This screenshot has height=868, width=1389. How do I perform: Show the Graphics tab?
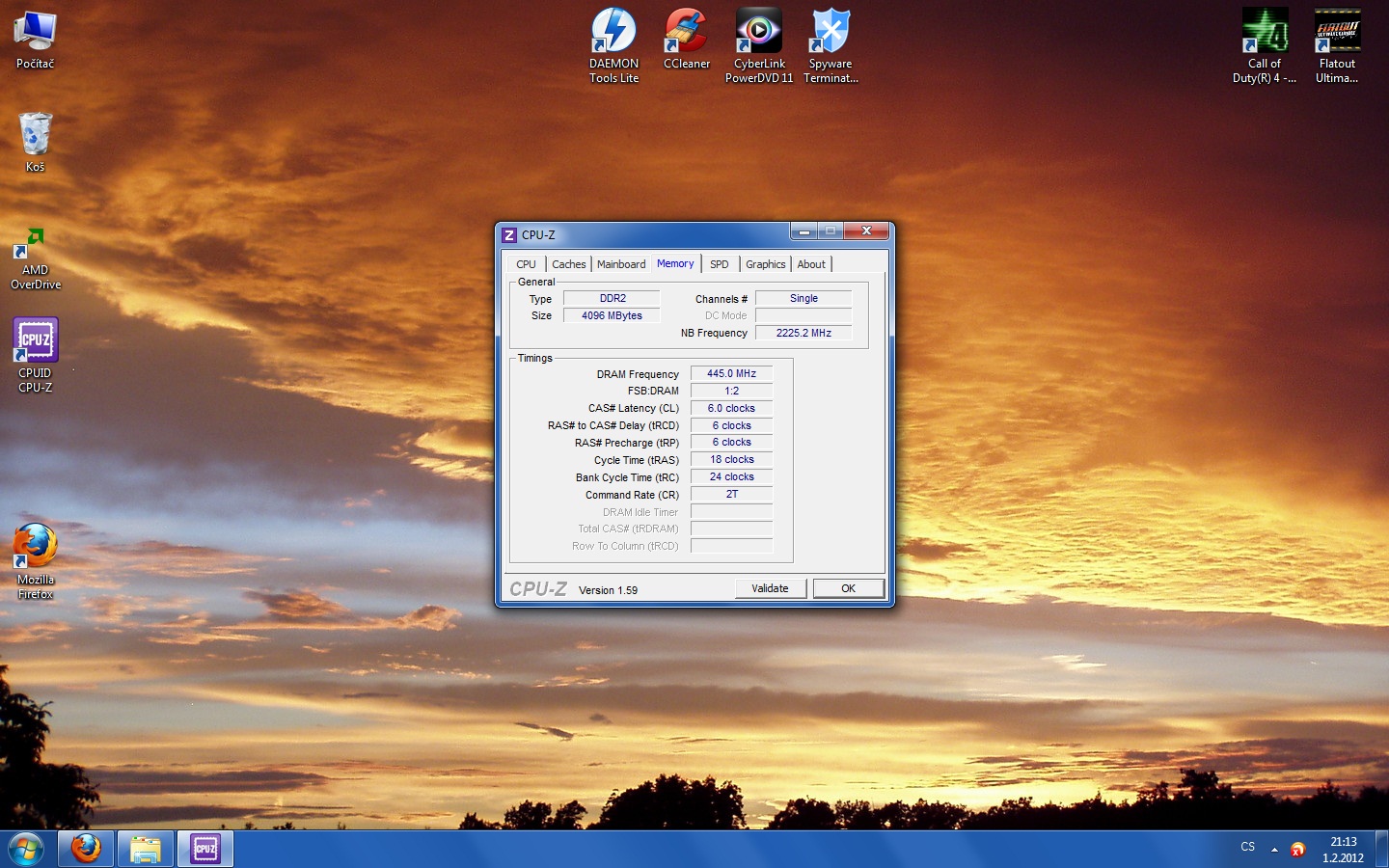click(x=765, y=264)
